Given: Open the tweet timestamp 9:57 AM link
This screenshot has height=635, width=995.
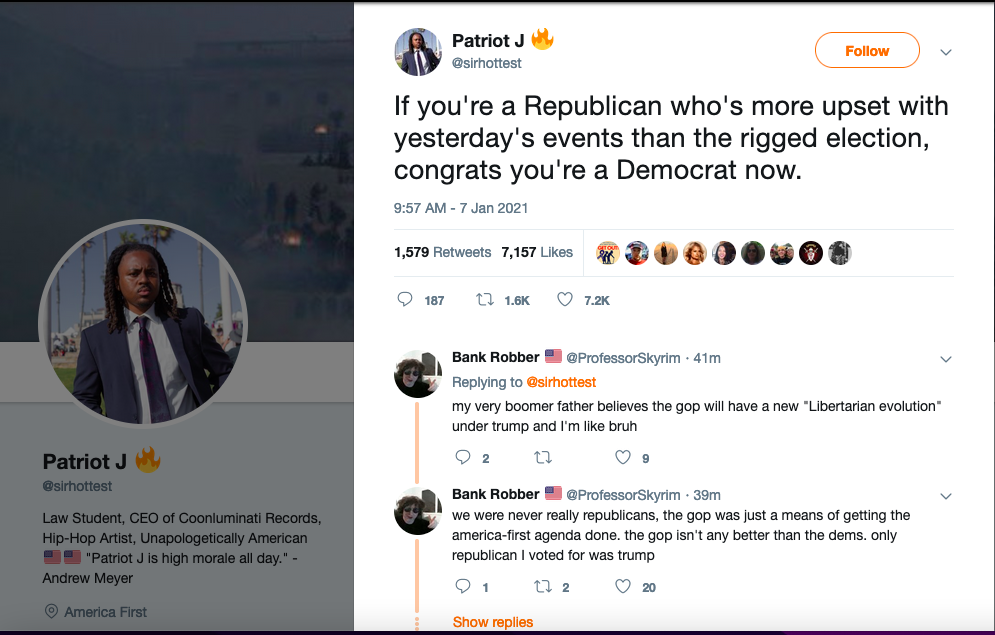Looking at the screenshot, I should [461, 208].
